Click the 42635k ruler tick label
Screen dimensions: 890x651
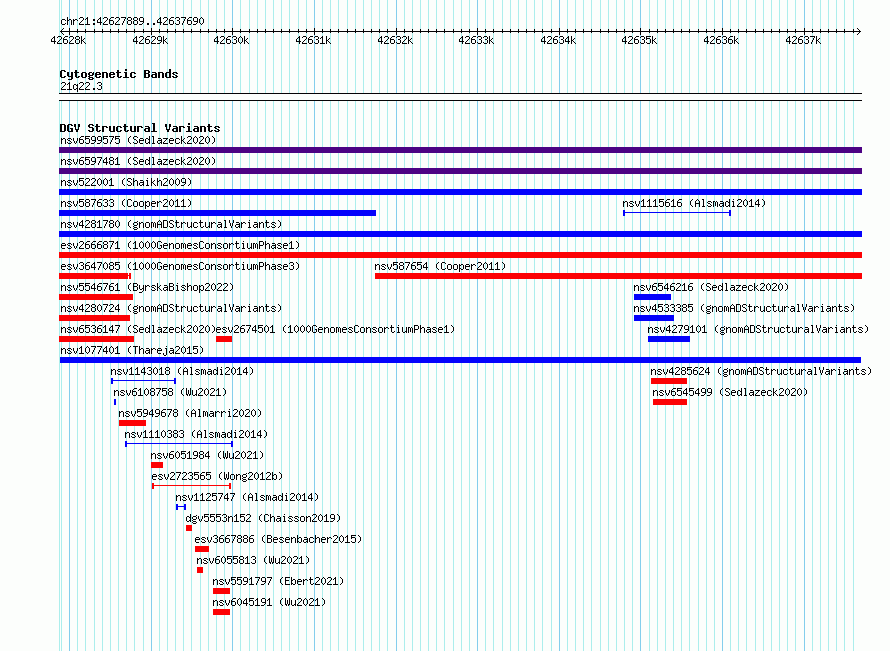(x=639, y=40)
